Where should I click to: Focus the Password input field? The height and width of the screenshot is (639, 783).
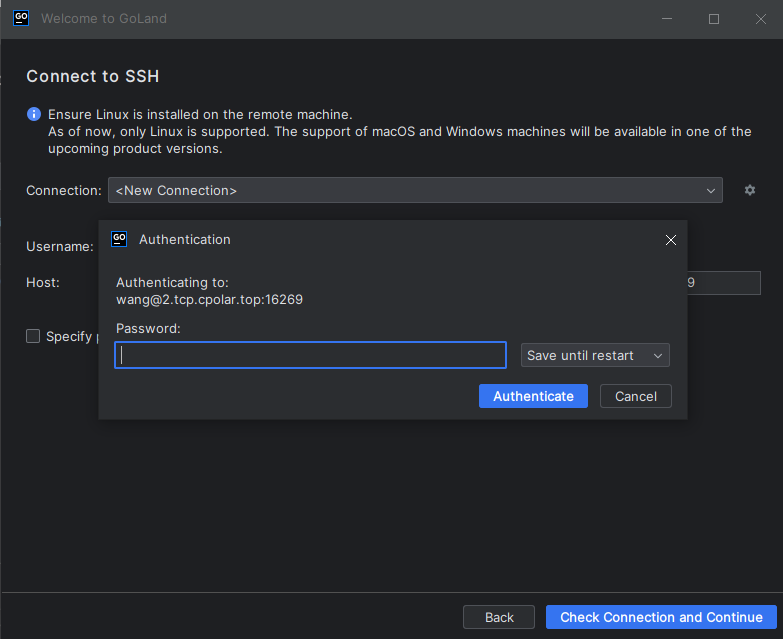(x=310, y=355)
